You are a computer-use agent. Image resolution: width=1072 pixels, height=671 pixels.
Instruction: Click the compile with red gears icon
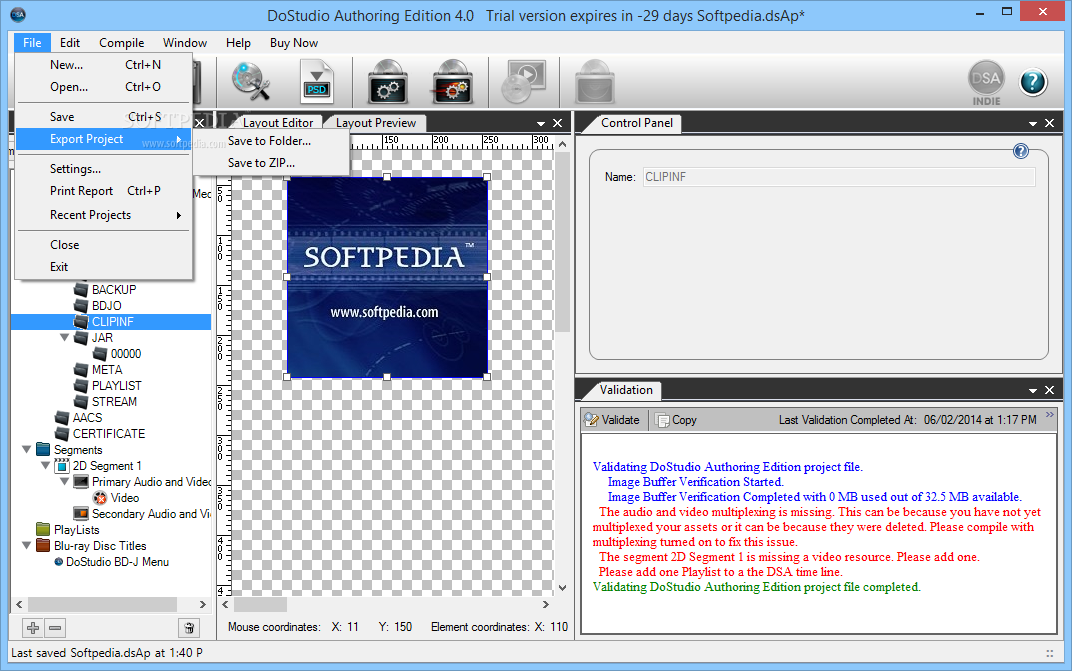point(452,81)
